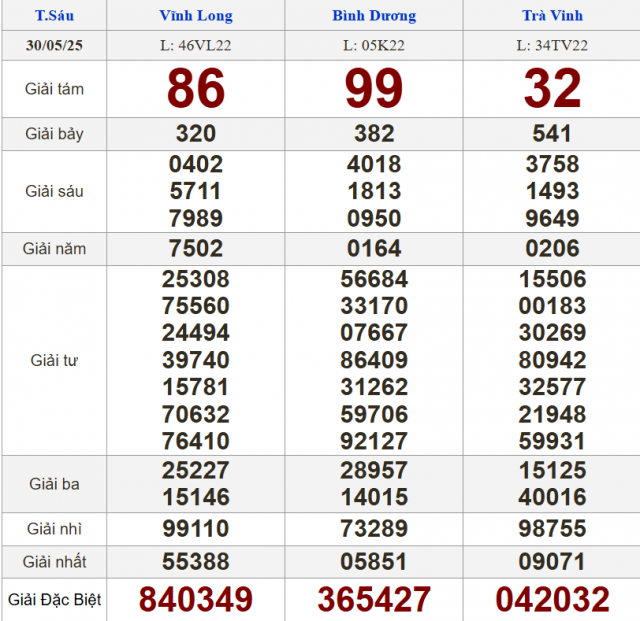Select fourth prize number 76410
Screen dimensions: 640x621
[x=196, y=441]
